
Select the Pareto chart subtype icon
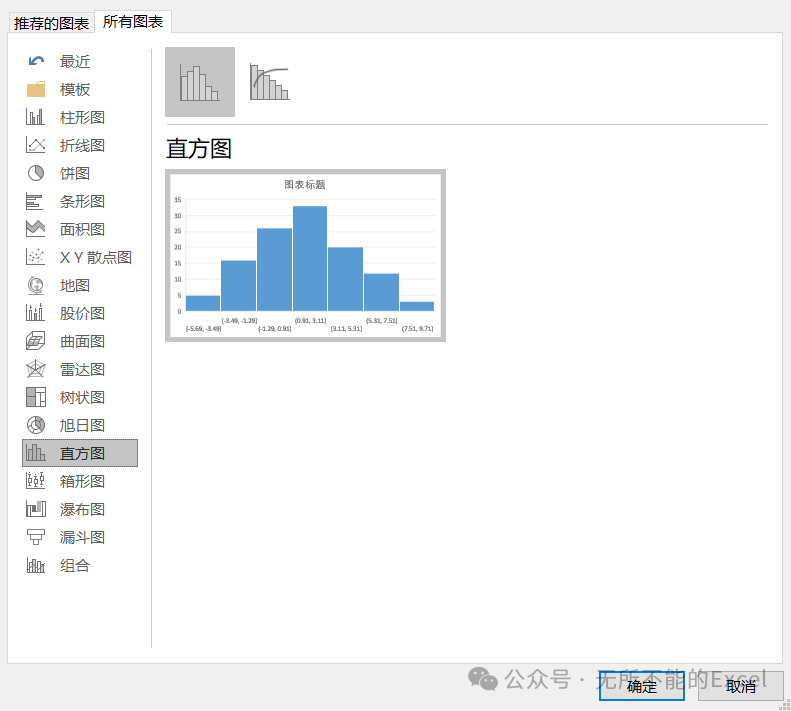269,82
